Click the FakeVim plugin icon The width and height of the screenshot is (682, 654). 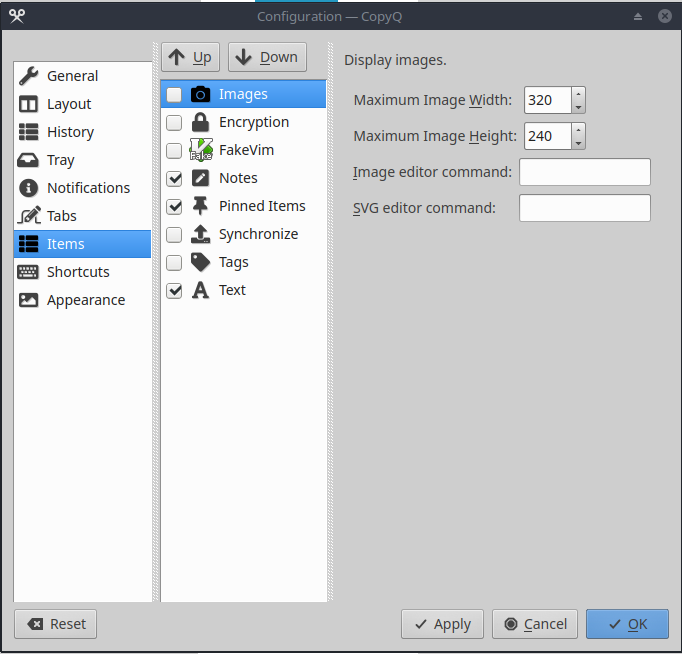pos(201,150)
